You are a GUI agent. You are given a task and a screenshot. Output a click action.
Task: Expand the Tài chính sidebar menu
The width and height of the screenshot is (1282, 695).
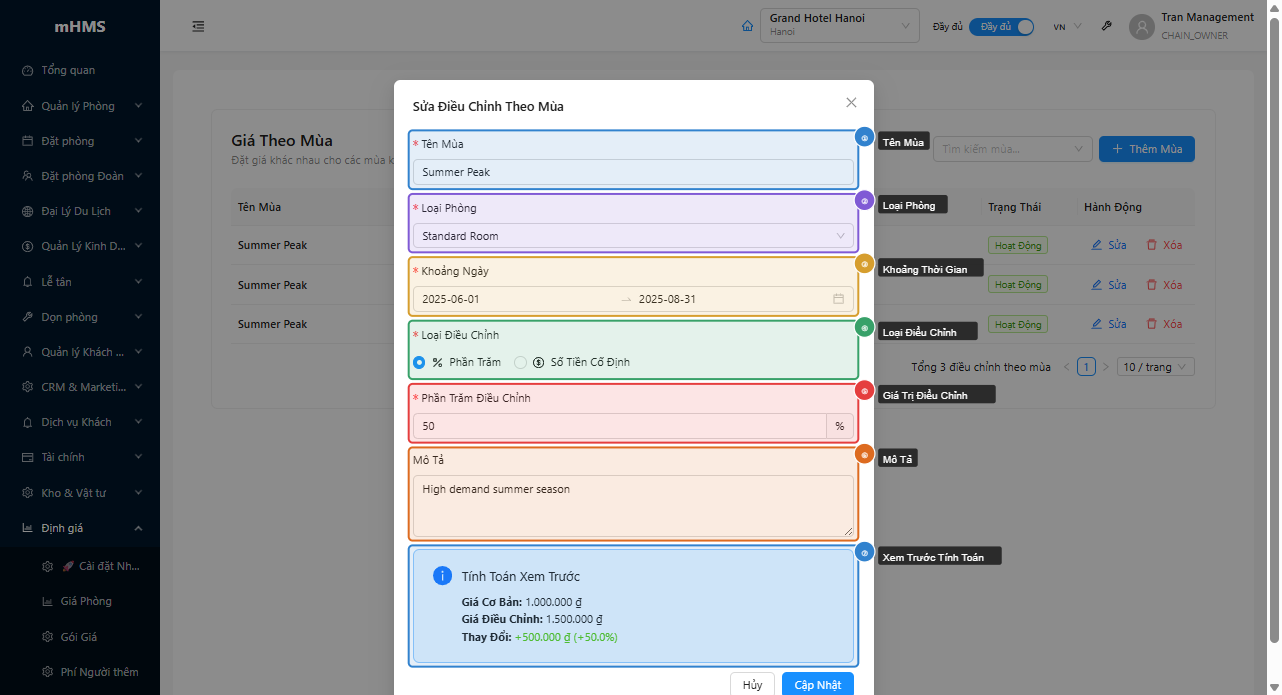coord(80,457)
